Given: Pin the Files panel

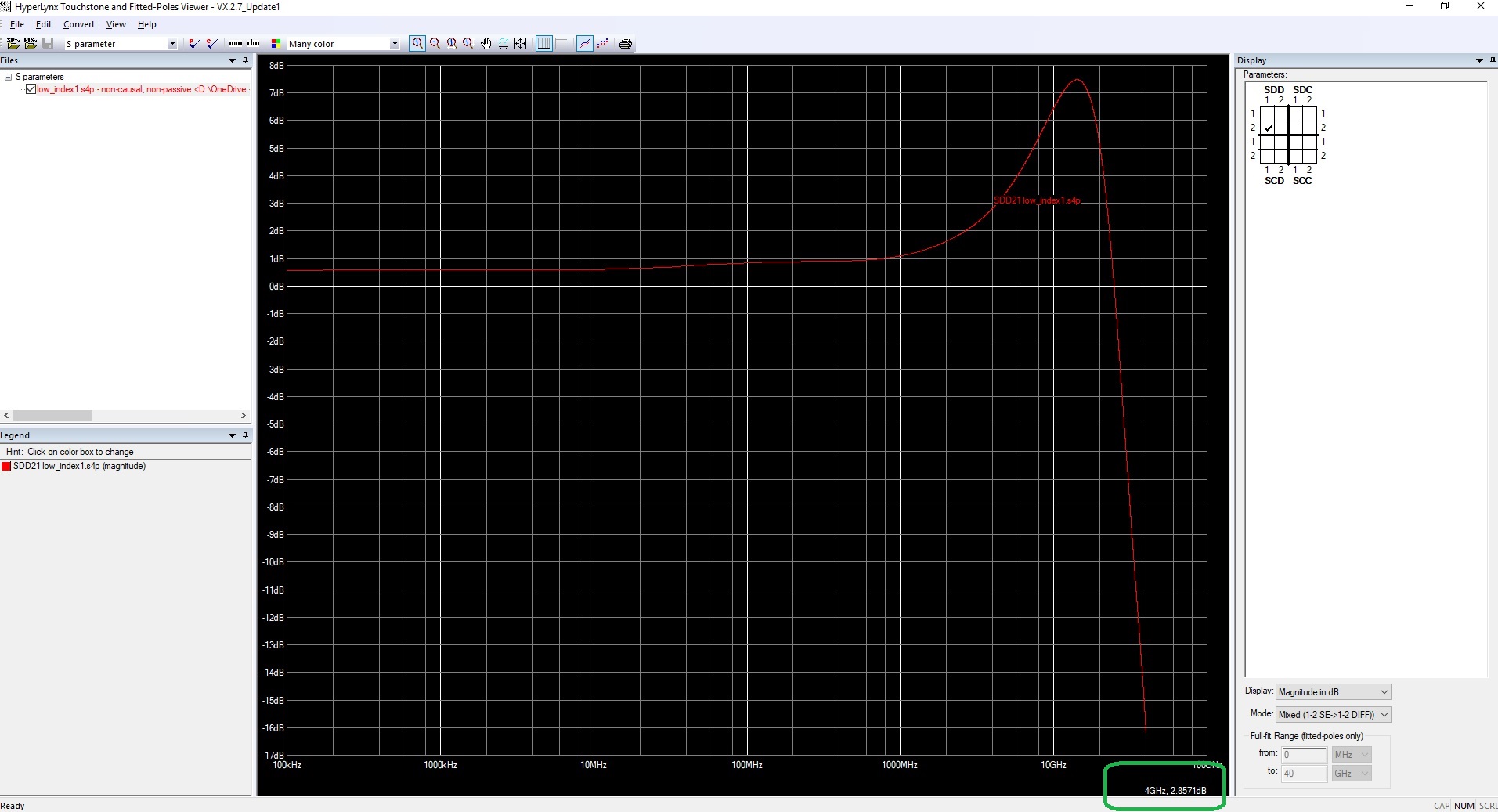Looking at the screenshot, I should tap(245, 60).
